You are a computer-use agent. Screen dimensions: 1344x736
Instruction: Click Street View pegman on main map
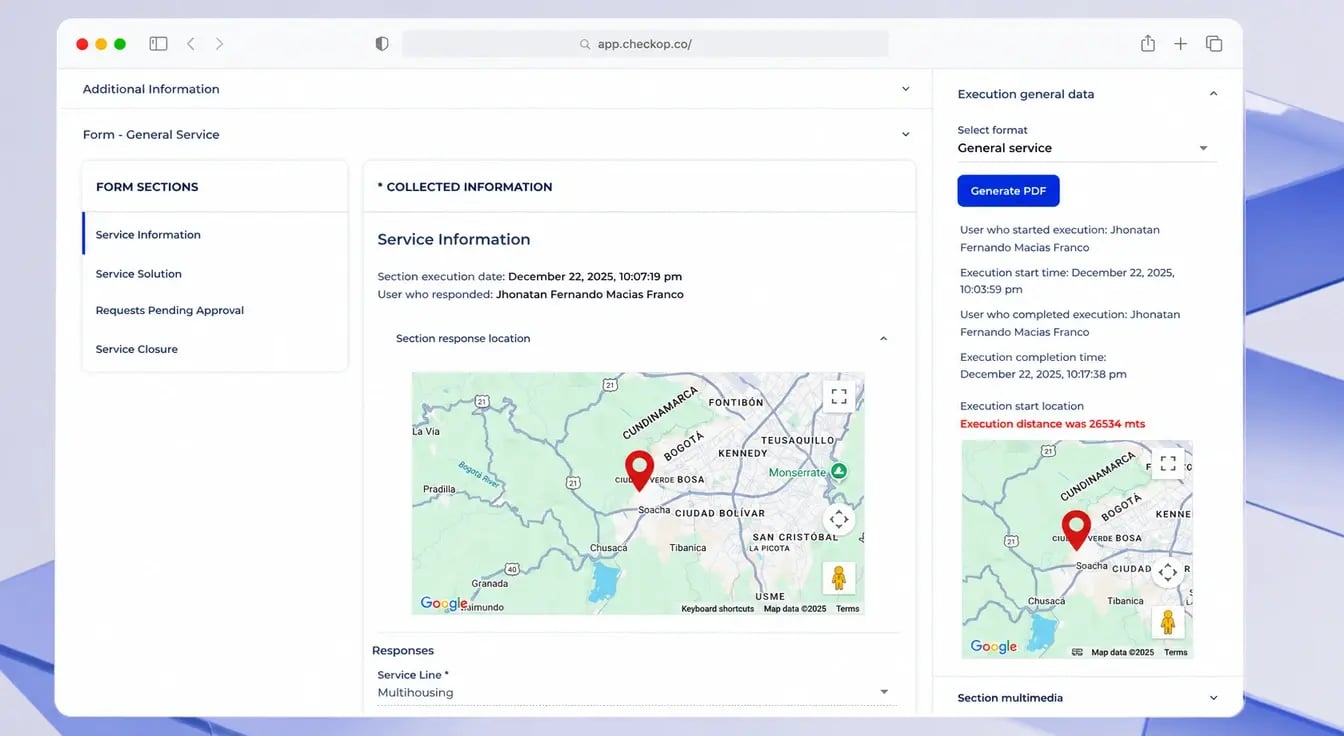tap(839, 578)
